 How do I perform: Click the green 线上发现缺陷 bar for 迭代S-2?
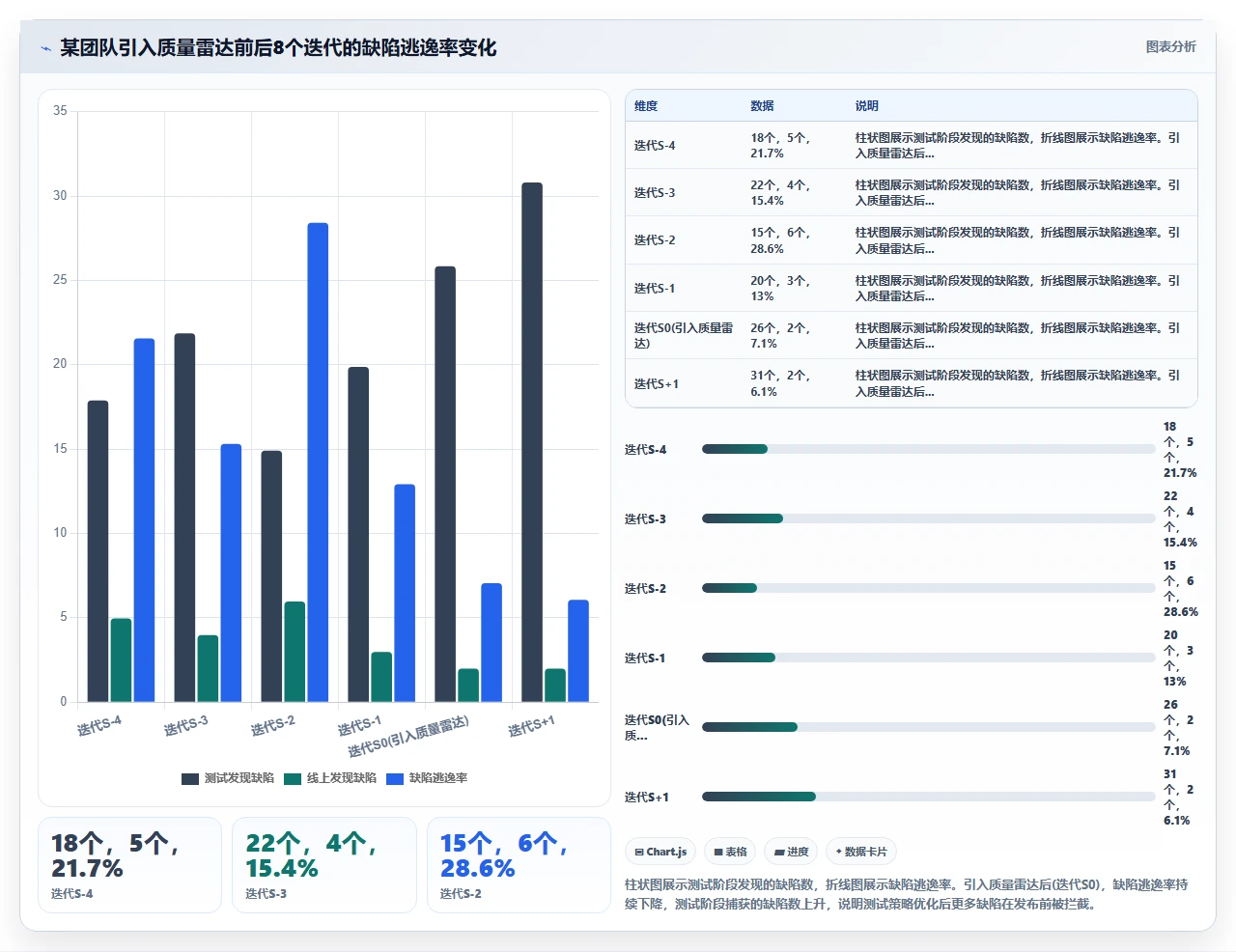(295, 652)
